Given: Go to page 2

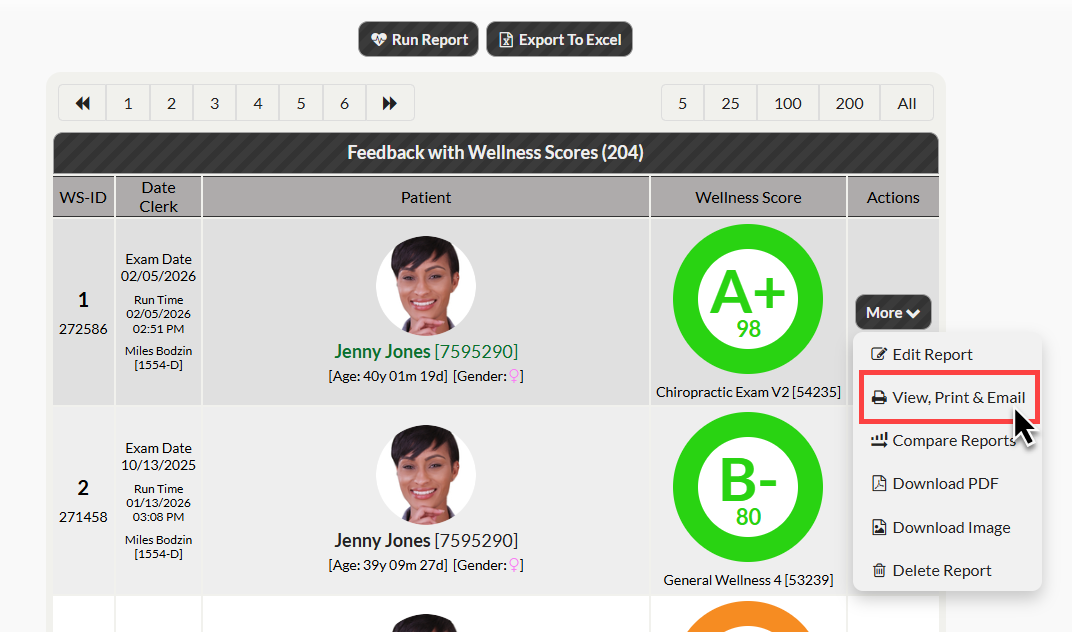Looking at the screenshot, I should click(172, 103).
